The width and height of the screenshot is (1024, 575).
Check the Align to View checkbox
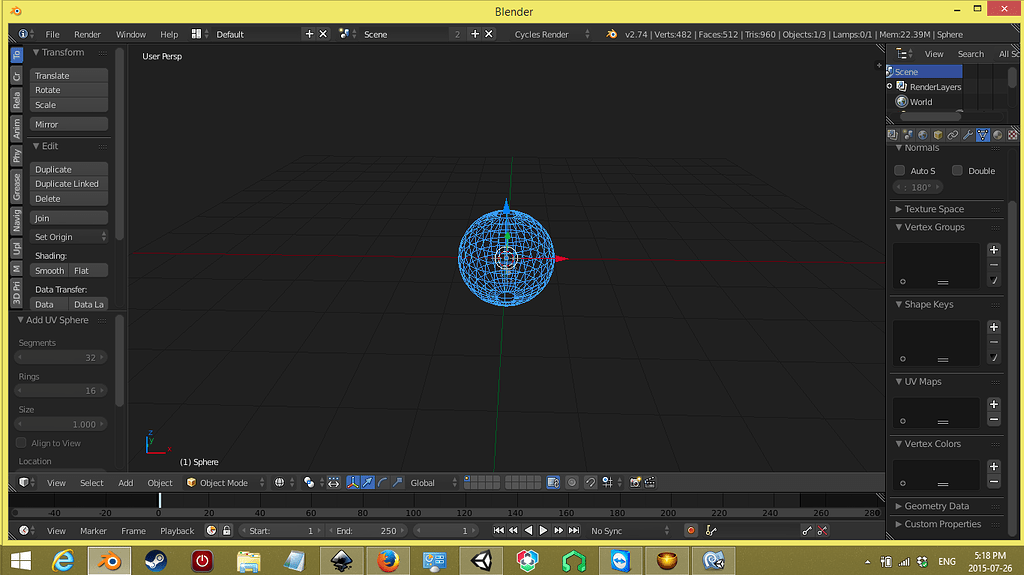coord(22,443)
